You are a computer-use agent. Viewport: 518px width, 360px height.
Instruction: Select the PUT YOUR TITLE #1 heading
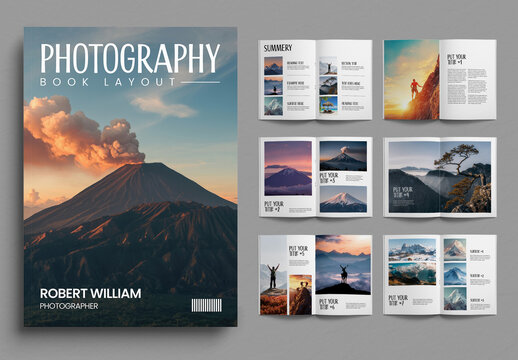pos(457,60)
